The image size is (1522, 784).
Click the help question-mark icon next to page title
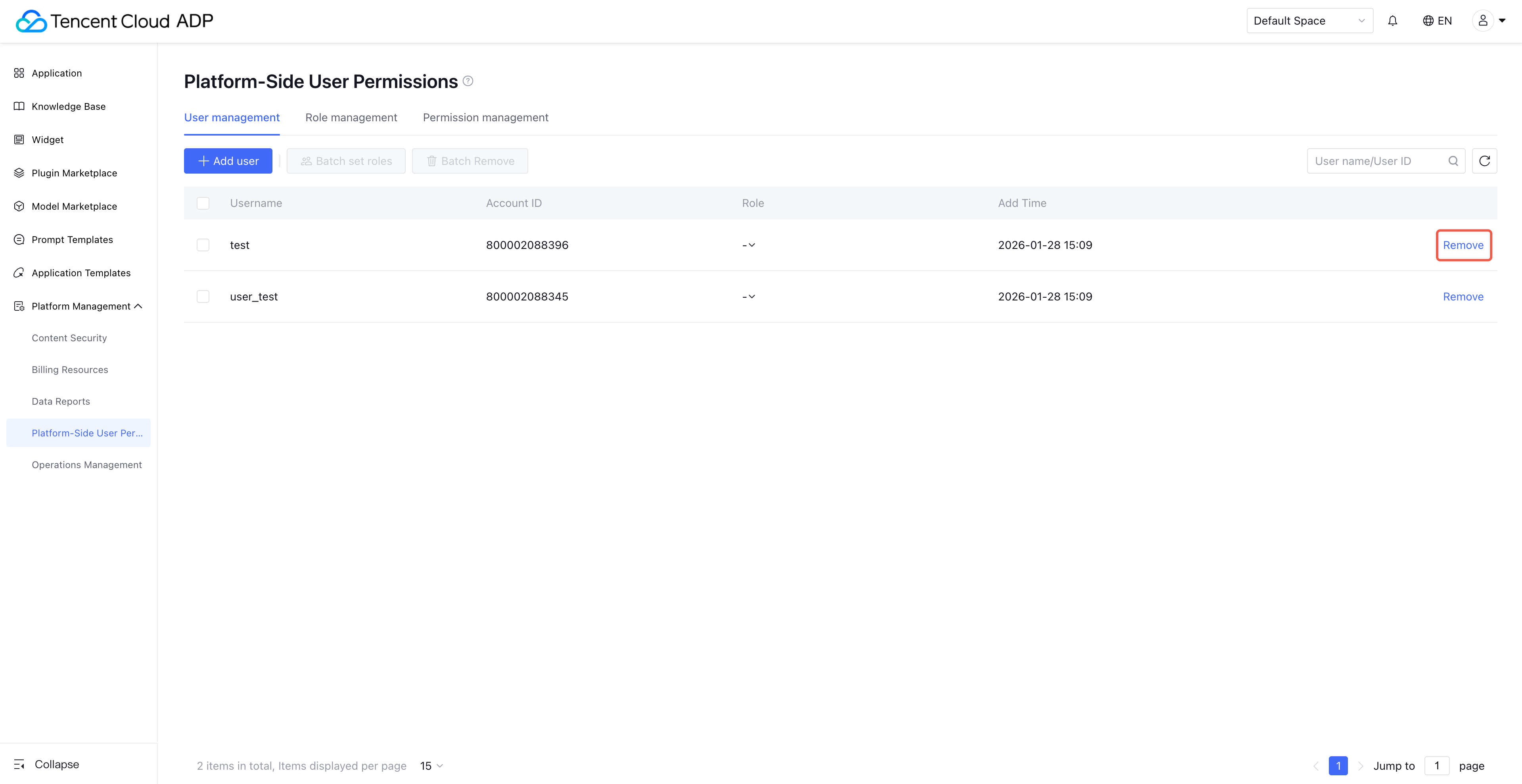pos(468,81)
